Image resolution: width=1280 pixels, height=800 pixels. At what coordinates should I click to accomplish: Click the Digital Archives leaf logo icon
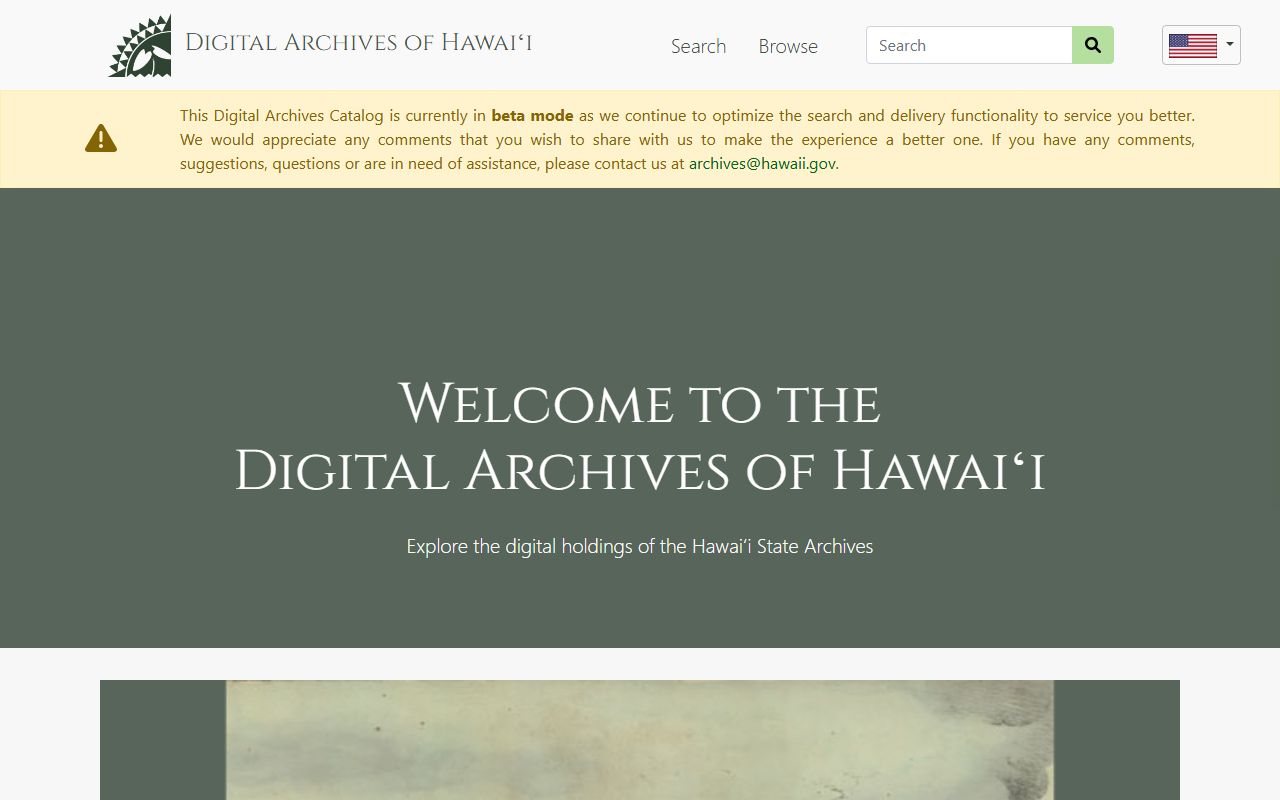(x=140, y=46)
